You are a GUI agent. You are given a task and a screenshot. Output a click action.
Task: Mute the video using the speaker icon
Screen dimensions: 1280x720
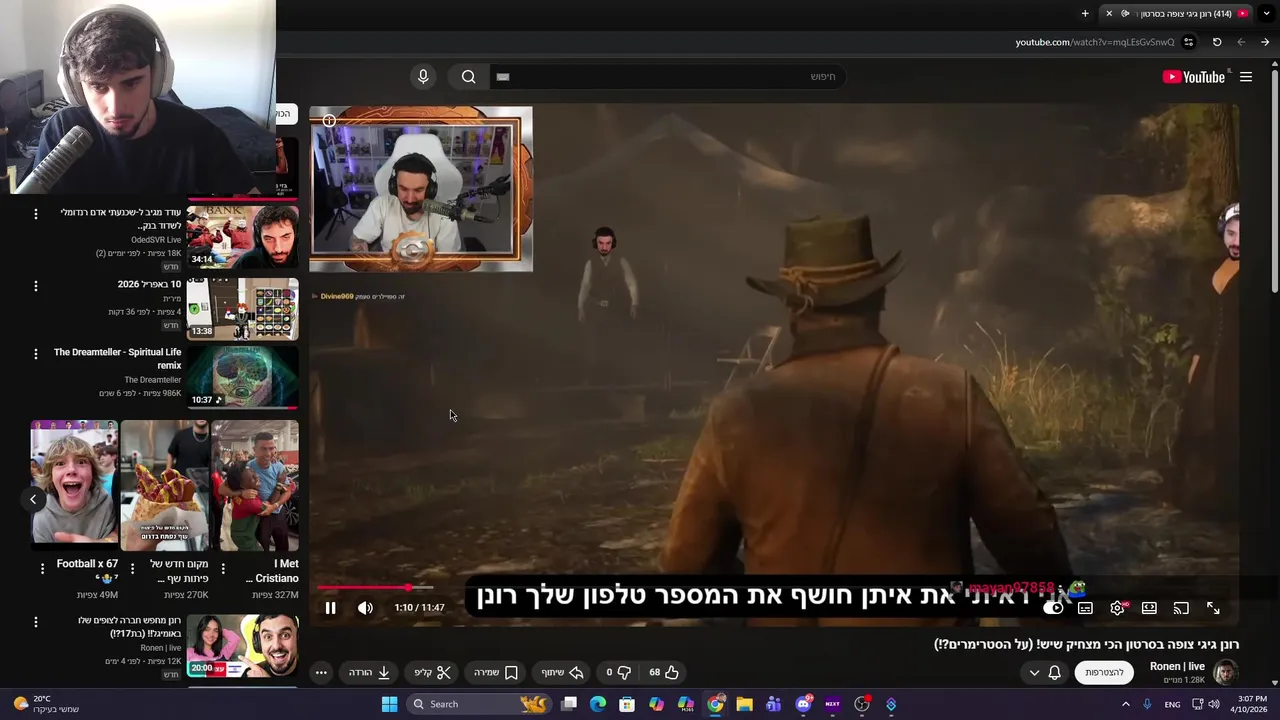click(366, 608)
